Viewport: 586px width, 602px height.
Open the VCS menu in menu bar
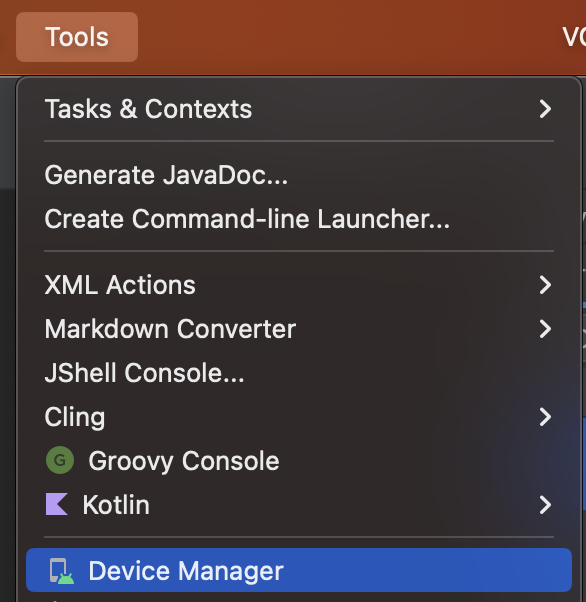pos(574,37)
